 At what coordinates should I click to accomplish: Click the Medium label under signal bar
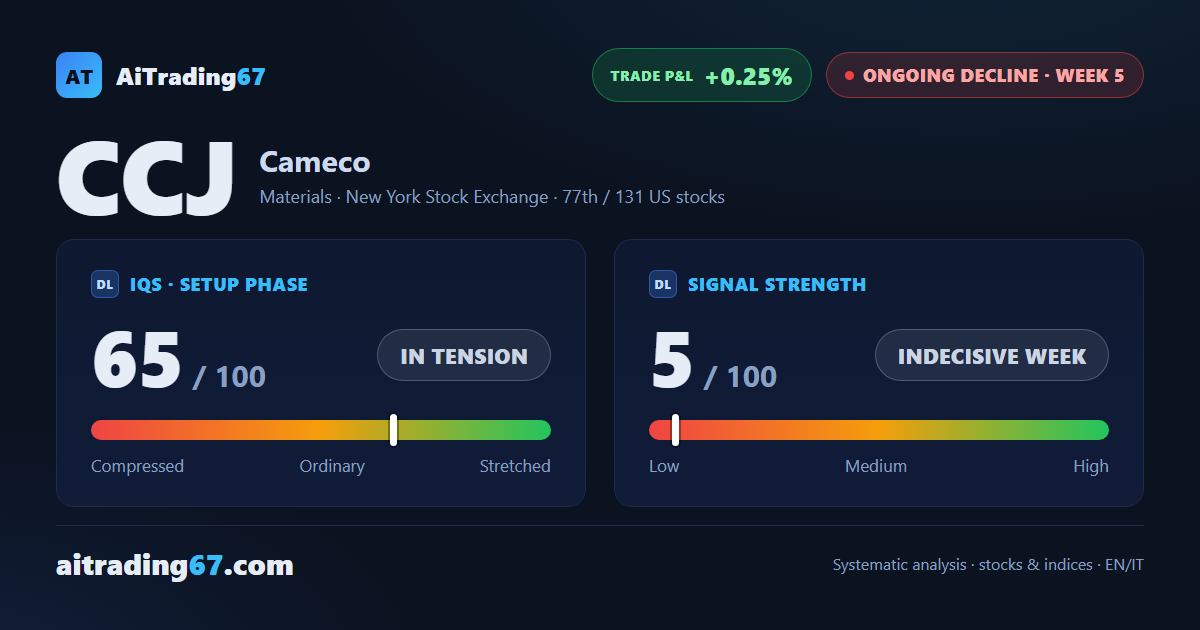[x=876, y=466]
